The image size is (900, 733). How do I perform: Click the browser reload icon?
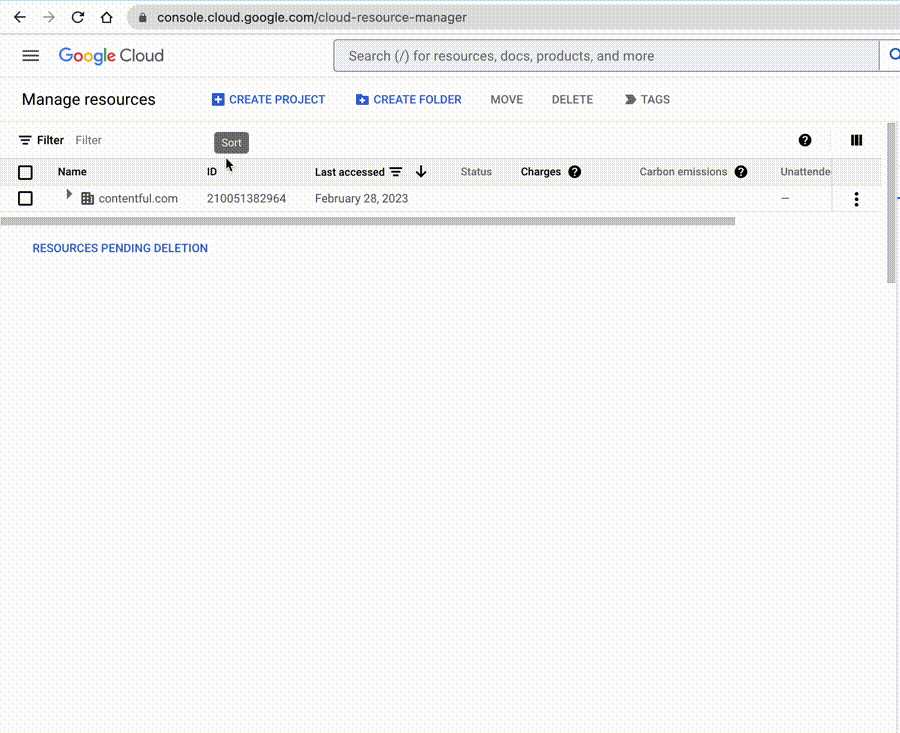(x=77, y=17)
